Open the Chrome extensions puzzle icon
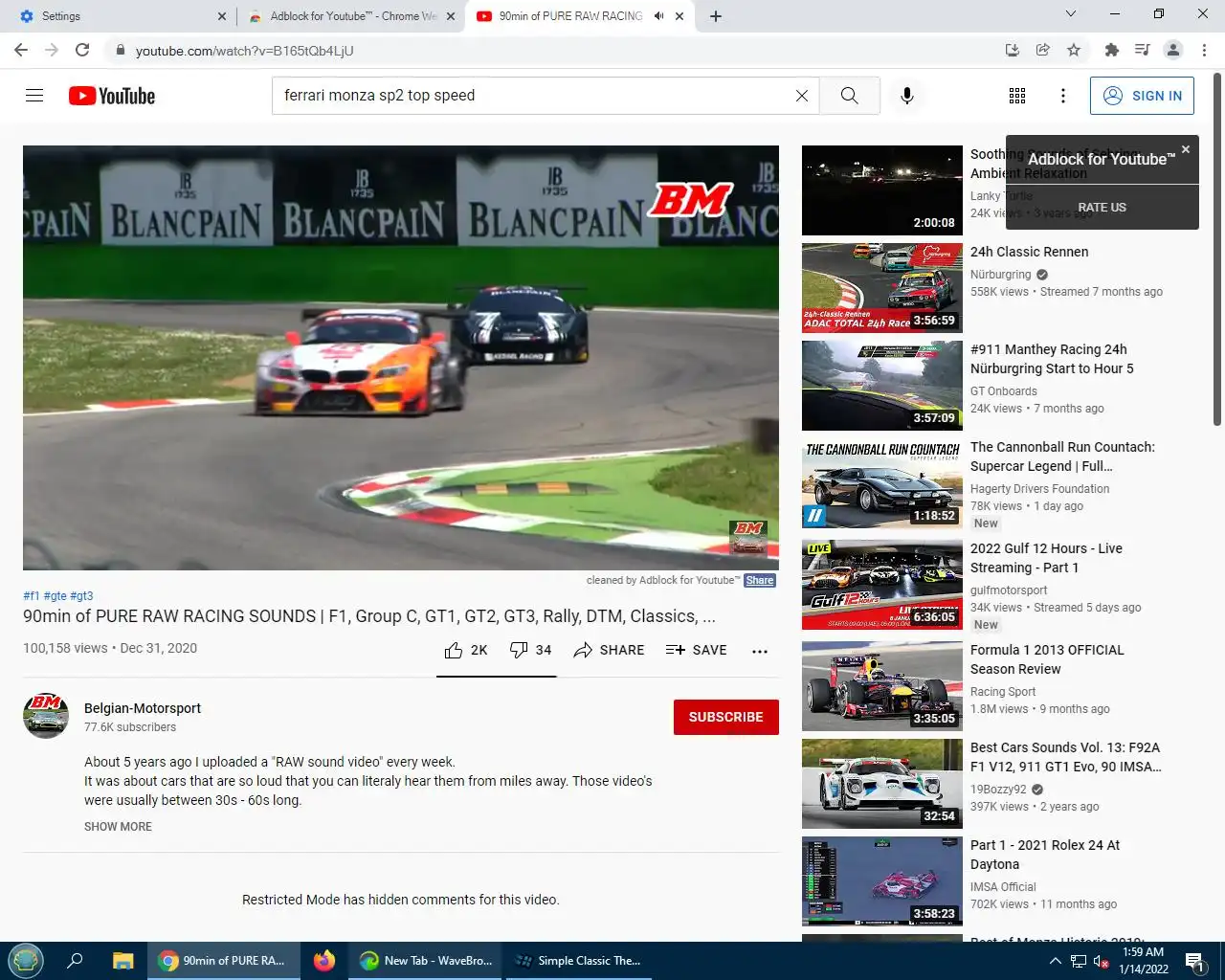The height and width of the screenshot is (980, 1225). point(1112,50)
